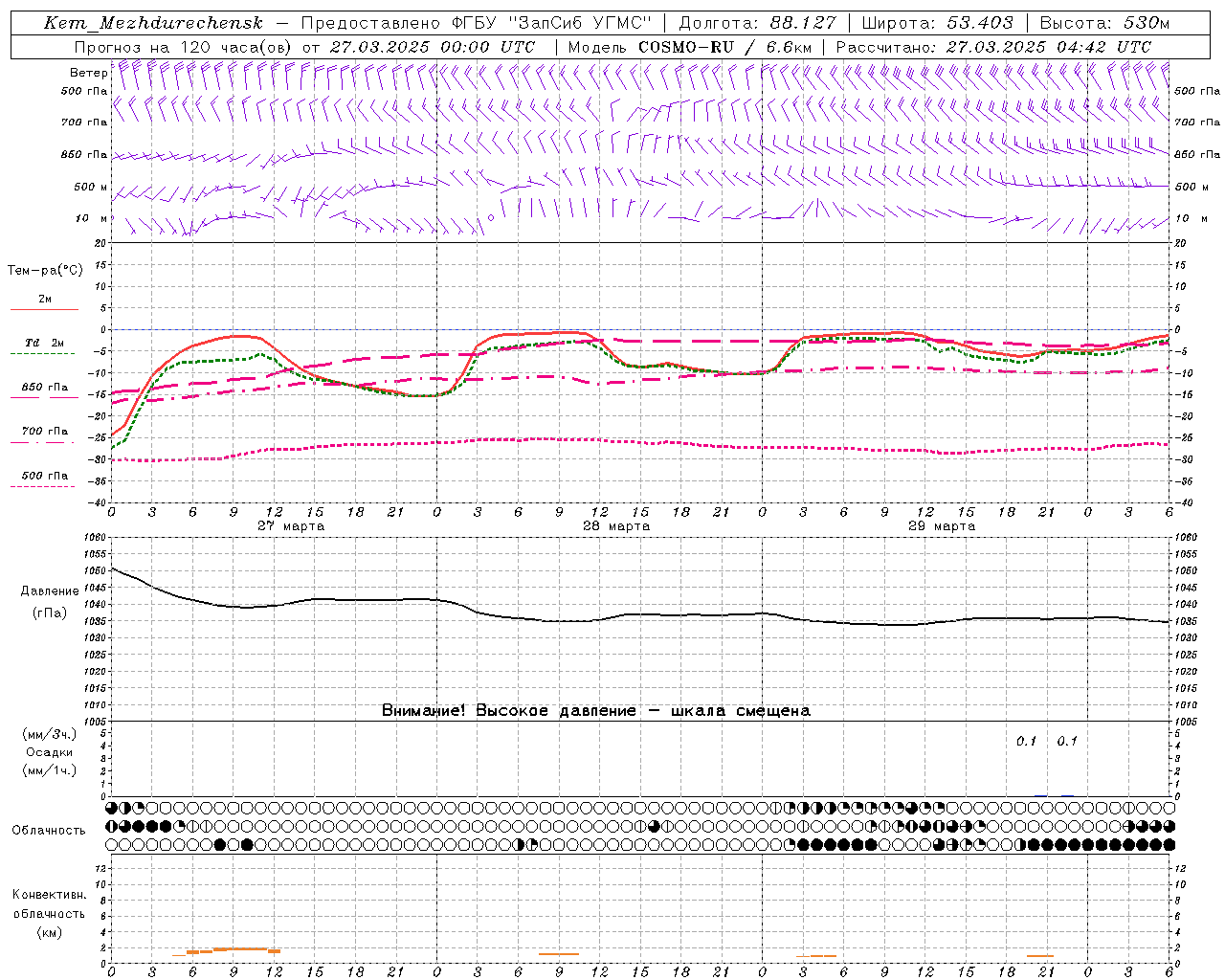The image size is (1225, 980).
Task: Select the (мм/3ч.) units label
Action: 50,734
